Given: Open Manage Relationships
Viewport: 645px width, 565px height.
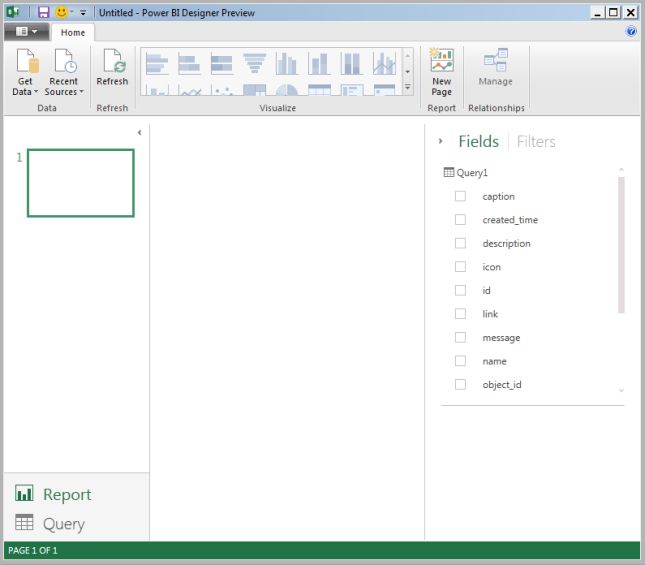Looking at the screenshot, I should tap(496, 67).
